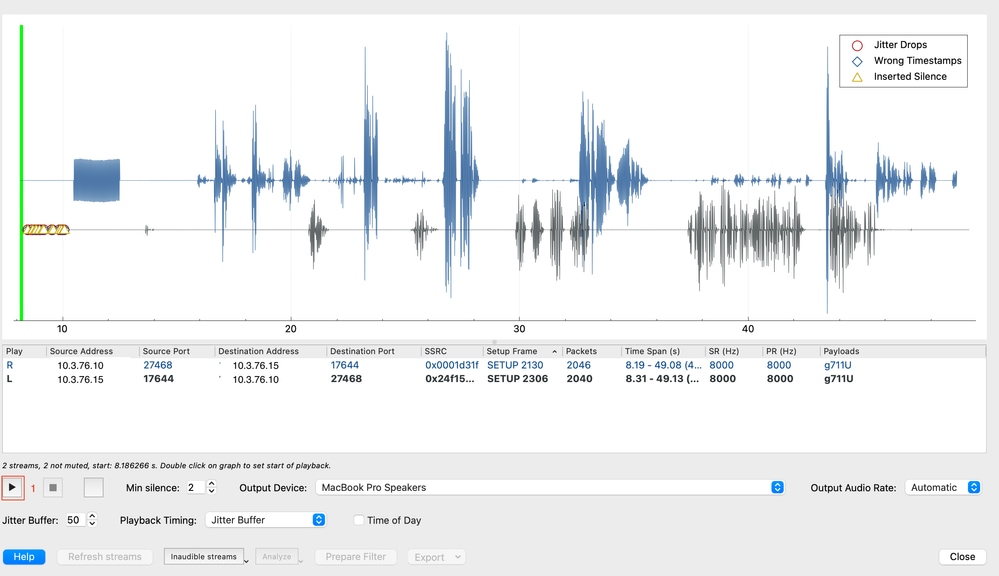
Task: Click the Close button
Action: [962, 557]
